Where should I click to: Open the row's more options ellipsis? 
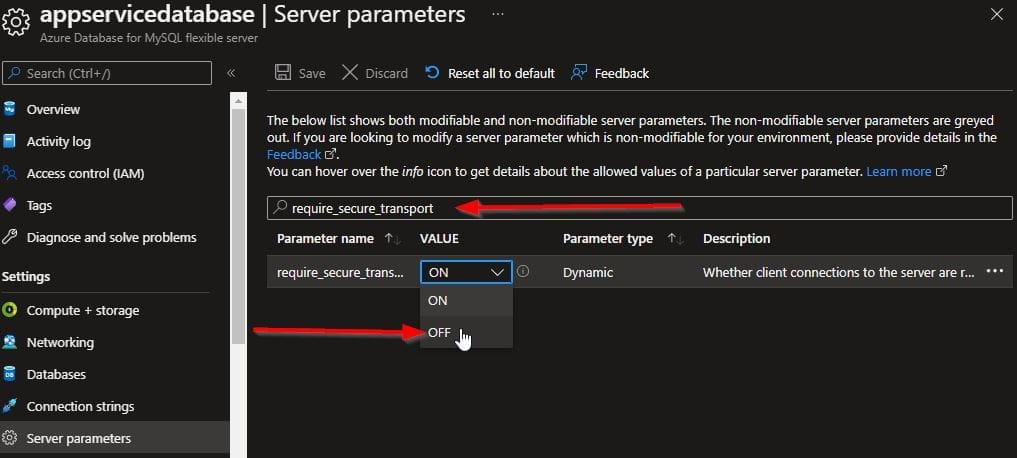point(994,271)
